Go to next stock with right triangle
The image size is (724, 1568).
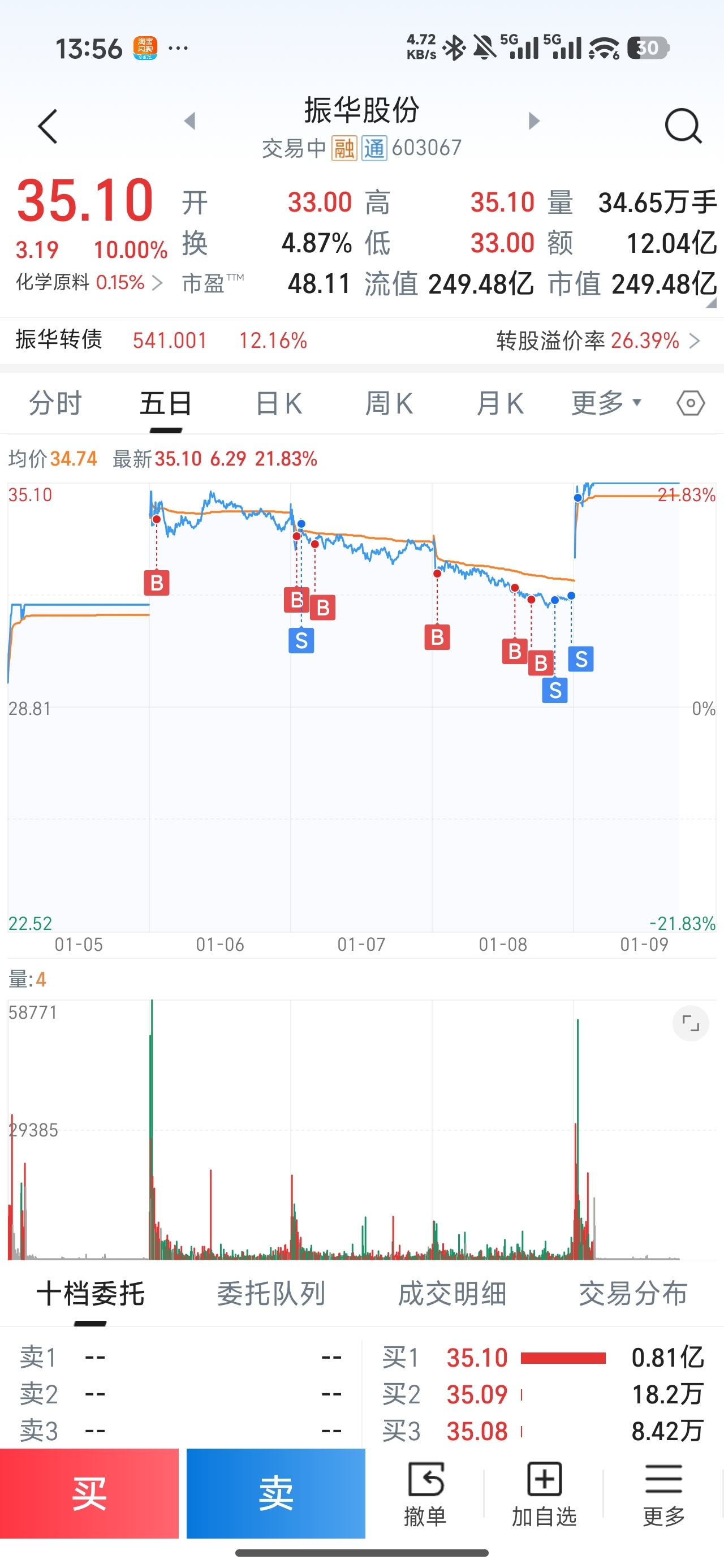pyautogui.click(x=534, y=120)
